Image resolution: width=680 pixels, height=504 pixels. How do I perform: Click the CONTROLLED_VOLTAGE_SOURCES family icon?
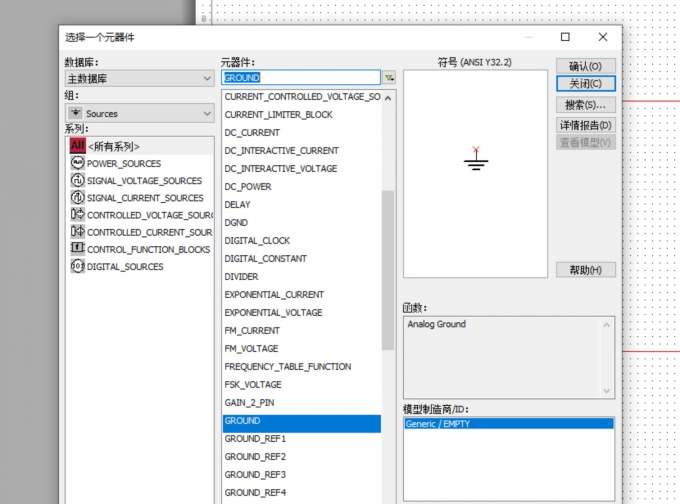(x=77, y=214)
